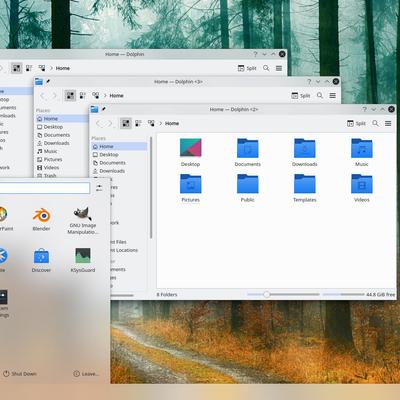Click the Home breadcrumb in Dolphin <3>
This screenshot has width=400, height=400.
(117, 96)
